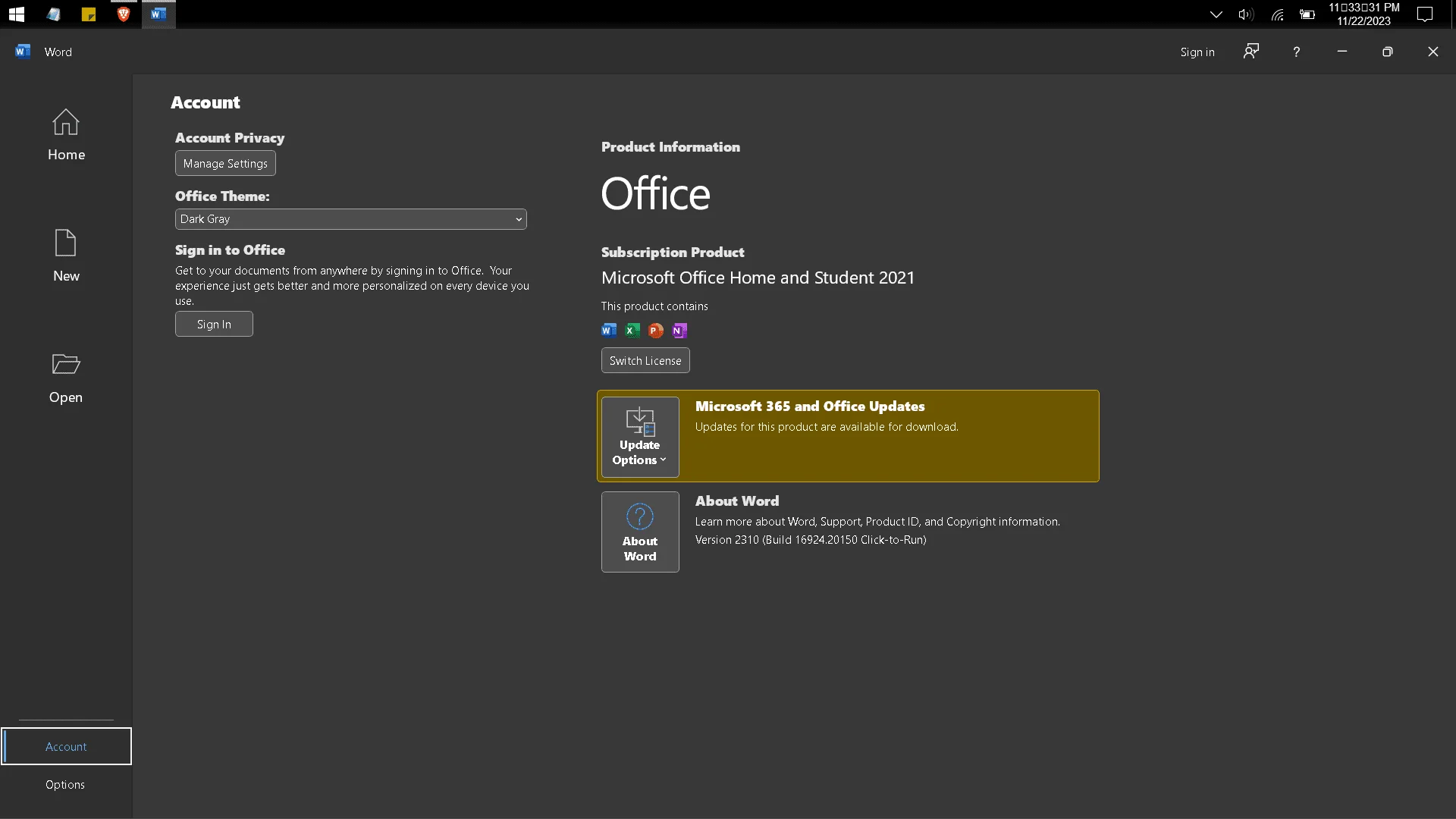Click the 'This product contains' label
Image resolution: width=1456 pixels, height=819 pixels.
(x=654, y=306)
